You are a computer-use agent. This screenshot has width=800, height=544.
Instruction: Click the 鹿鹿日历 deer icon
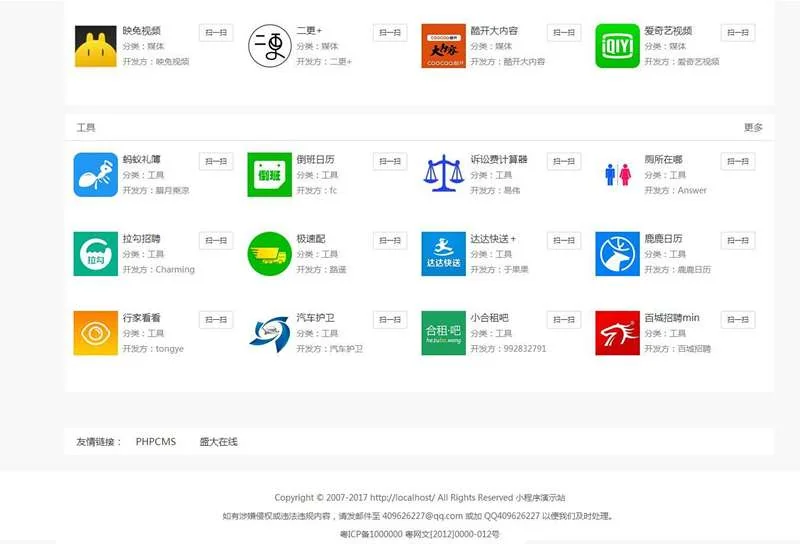(x=617, y=254)
